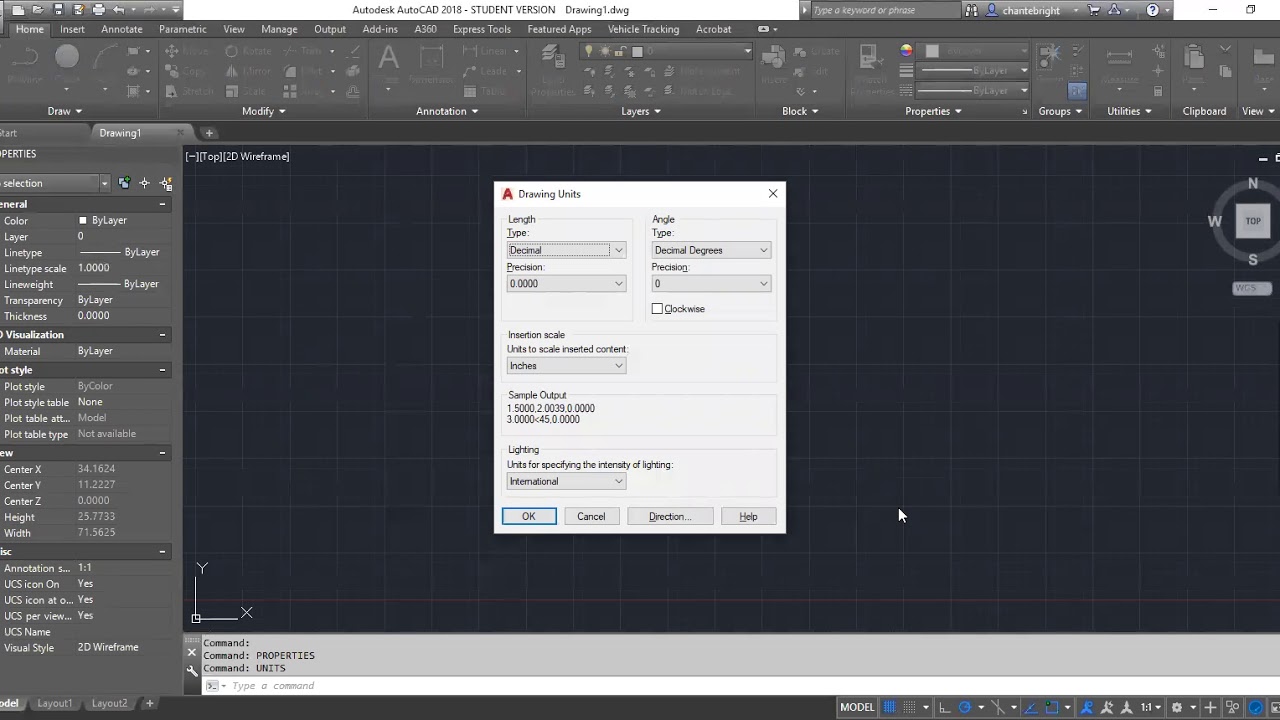Click the Help question mark icon

point(1153,10)
